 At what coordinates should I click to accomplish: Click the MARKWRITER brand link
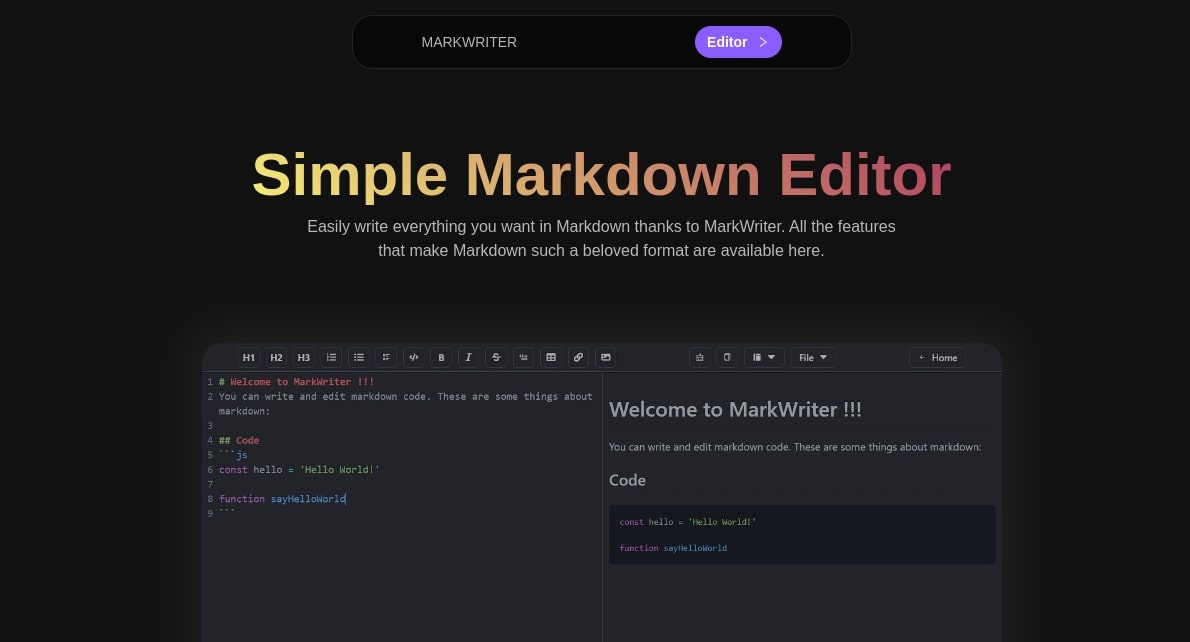click(469, 42)
